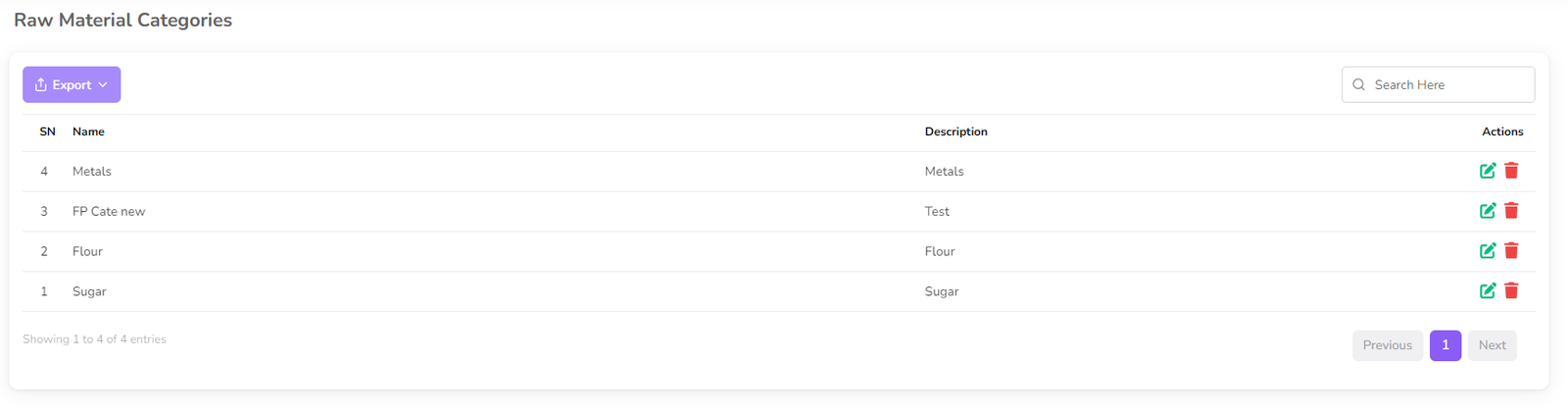1568x413 pixels.
Task: Select the Flour name cell
Action: click(87, 251)
